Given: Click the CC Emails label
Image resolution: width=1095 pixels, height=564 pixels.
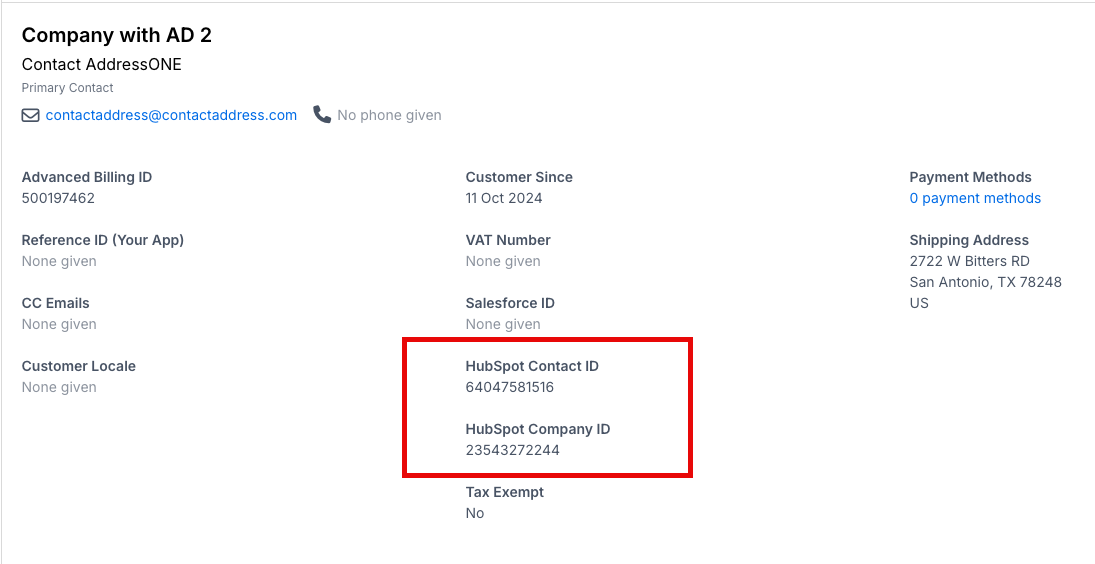Looking at the screenshot, I should [x=56, y=303].
